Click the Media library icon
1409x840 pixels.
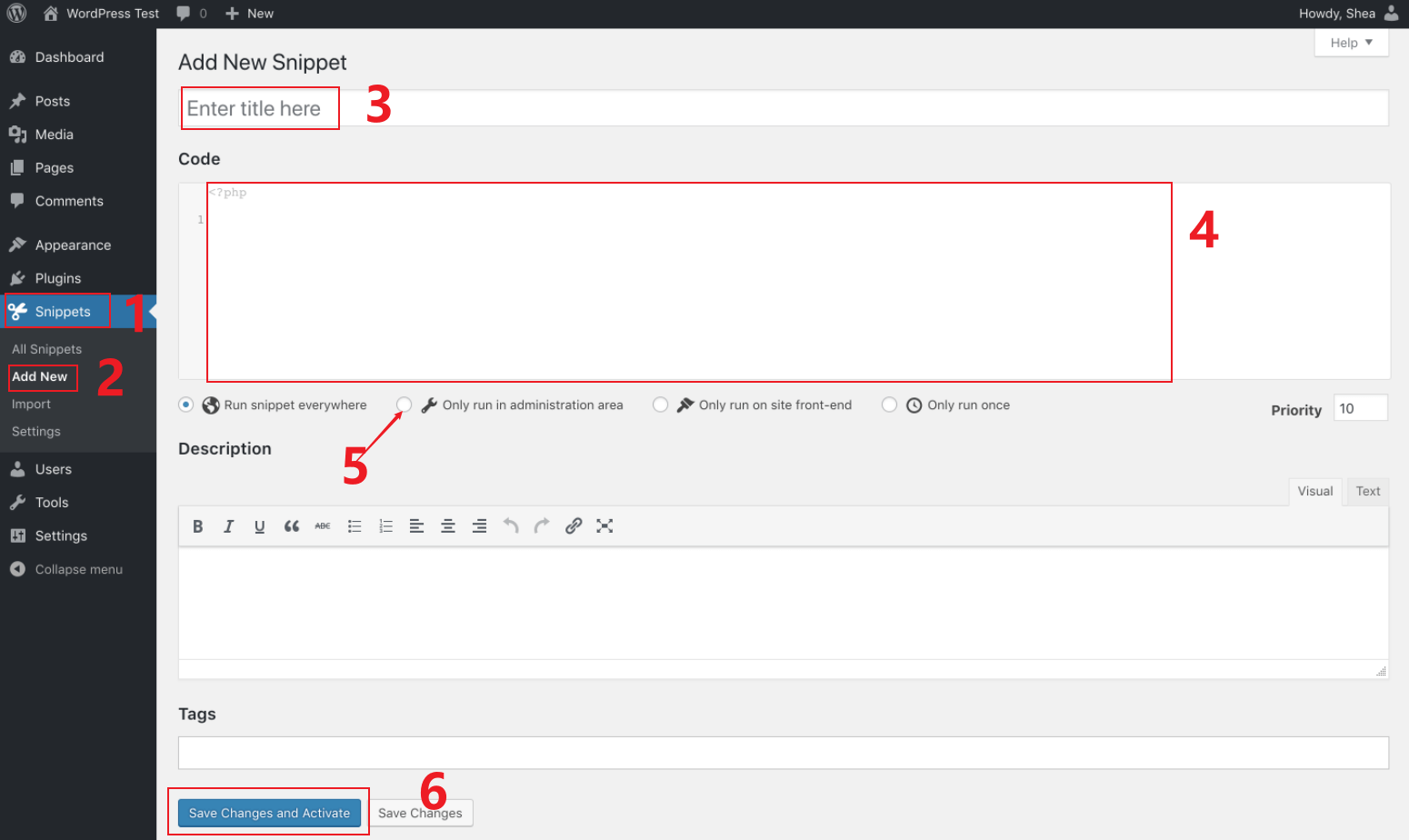pyautogui.click(x=17, y=135)
